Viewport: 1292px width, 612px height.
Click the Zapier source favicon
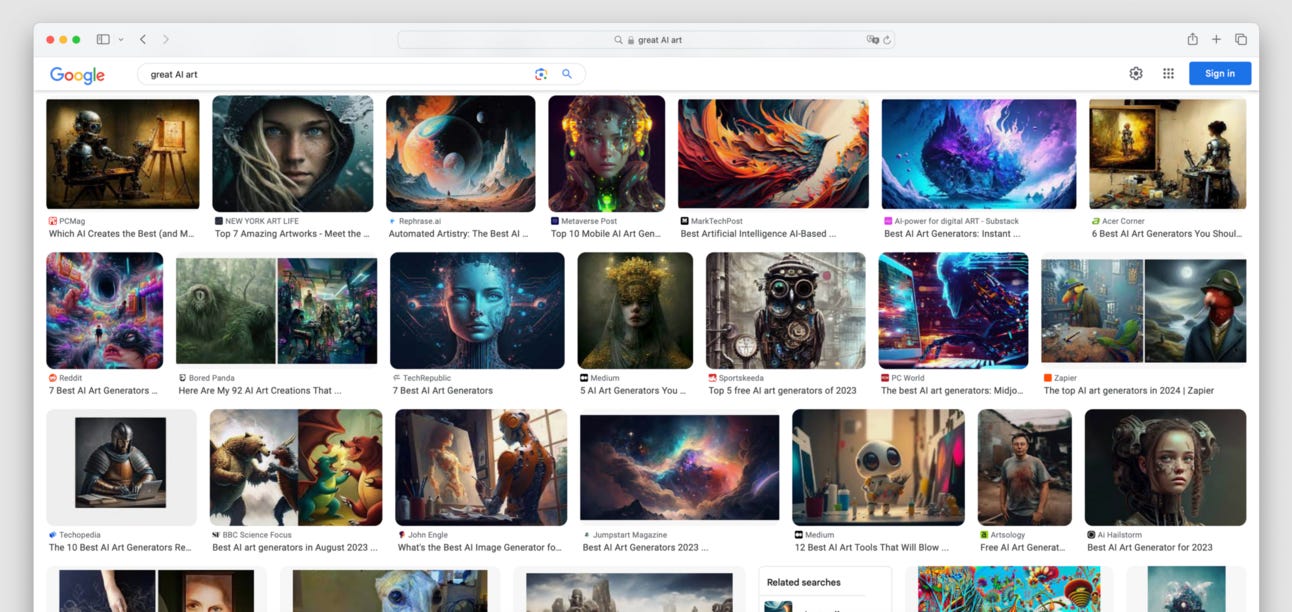click(1048, 378)
